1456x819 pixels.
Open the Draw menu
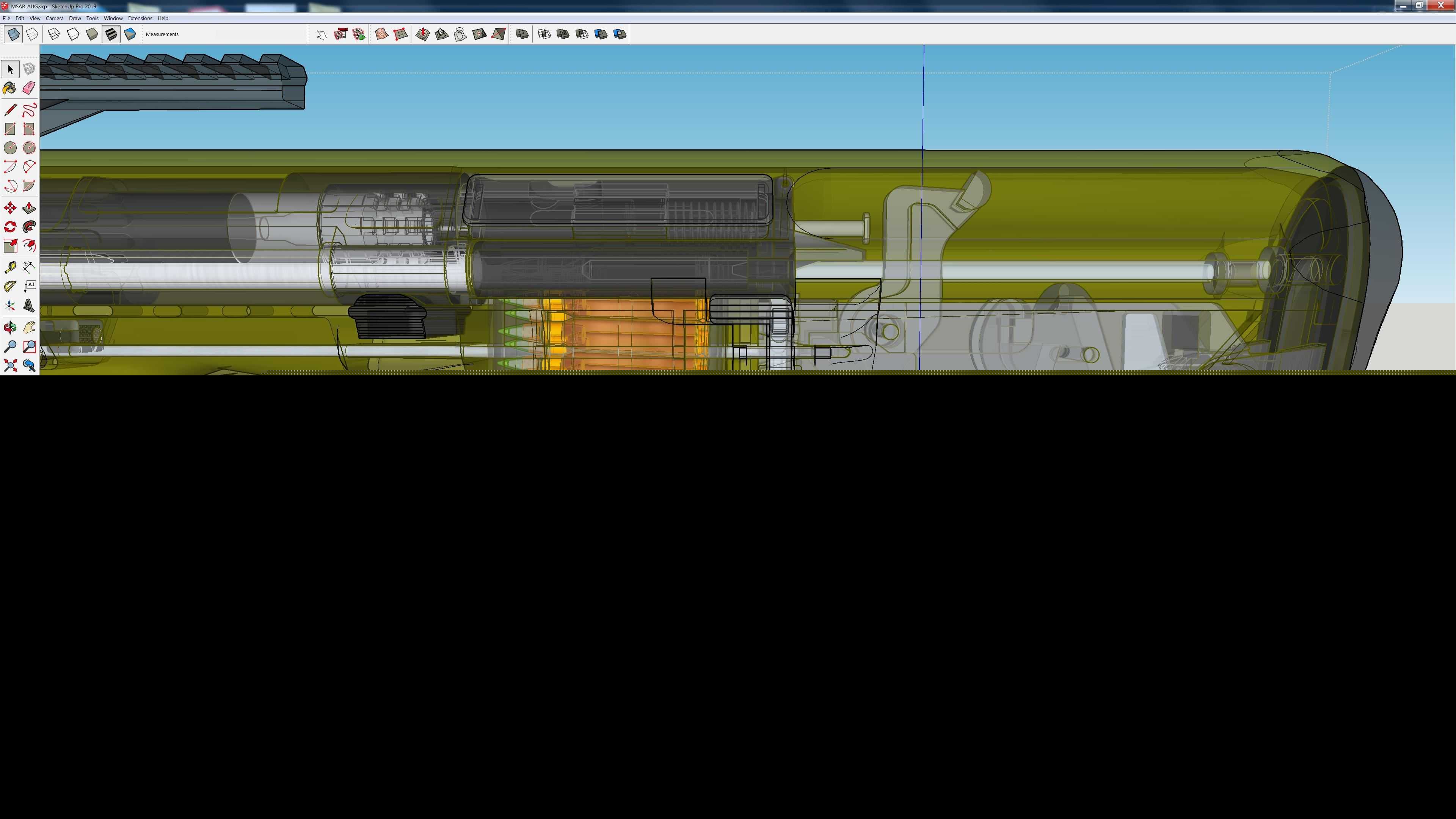(75, 18)
